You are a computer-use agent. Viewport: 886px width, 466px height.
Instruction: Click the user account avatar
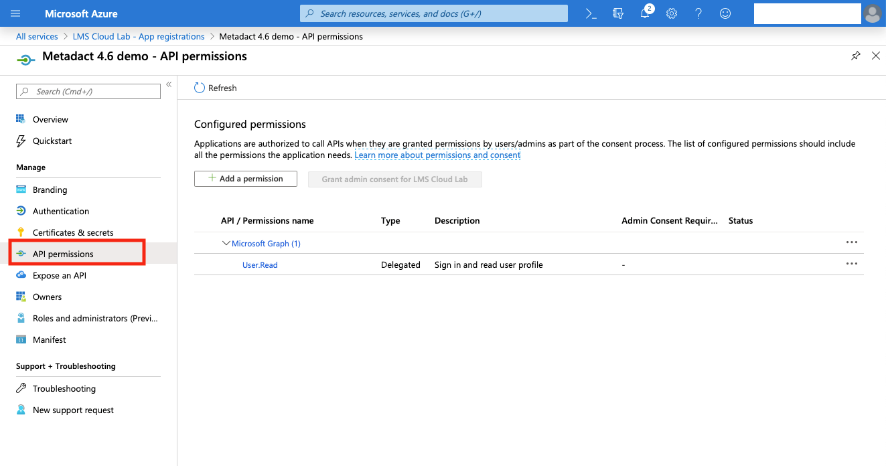[x=872, y=14]
